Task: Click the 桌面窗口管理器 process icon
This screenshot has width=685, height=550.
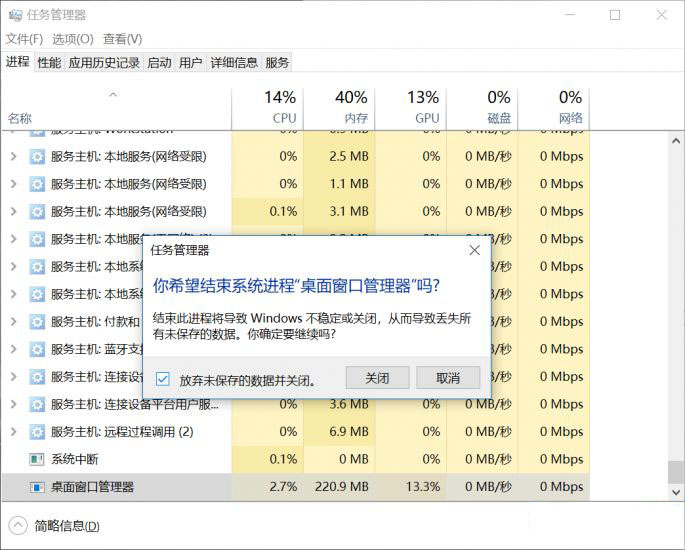Action: click(37, 487)
